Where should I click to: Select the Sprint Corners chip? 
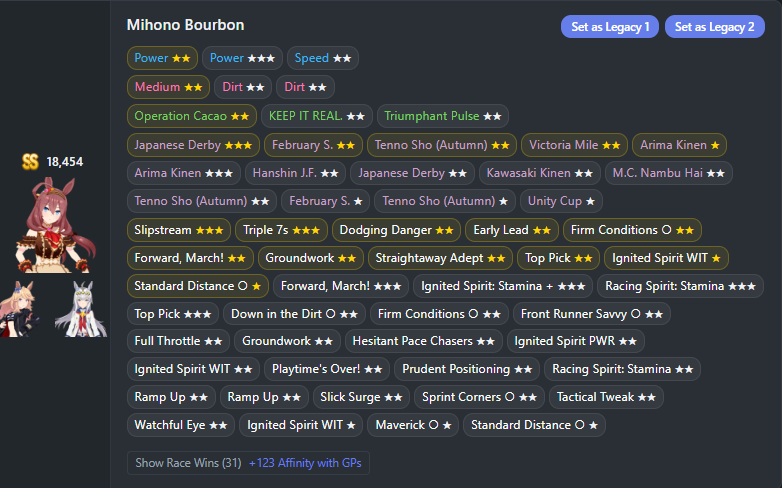click(x=479, y=396)
